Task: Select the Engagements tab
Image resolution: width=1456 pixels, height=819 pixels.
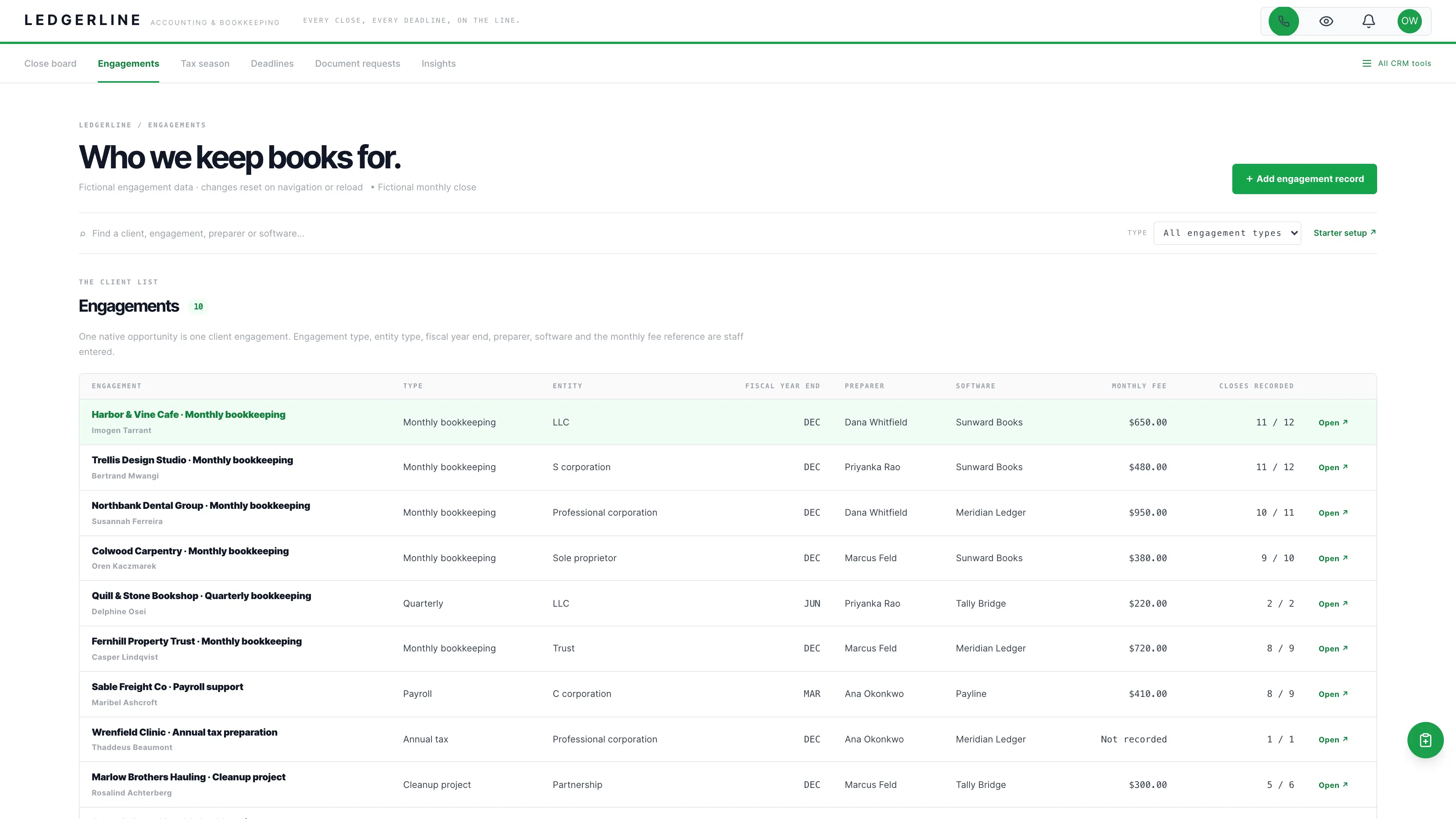Action: coord(128,63)
